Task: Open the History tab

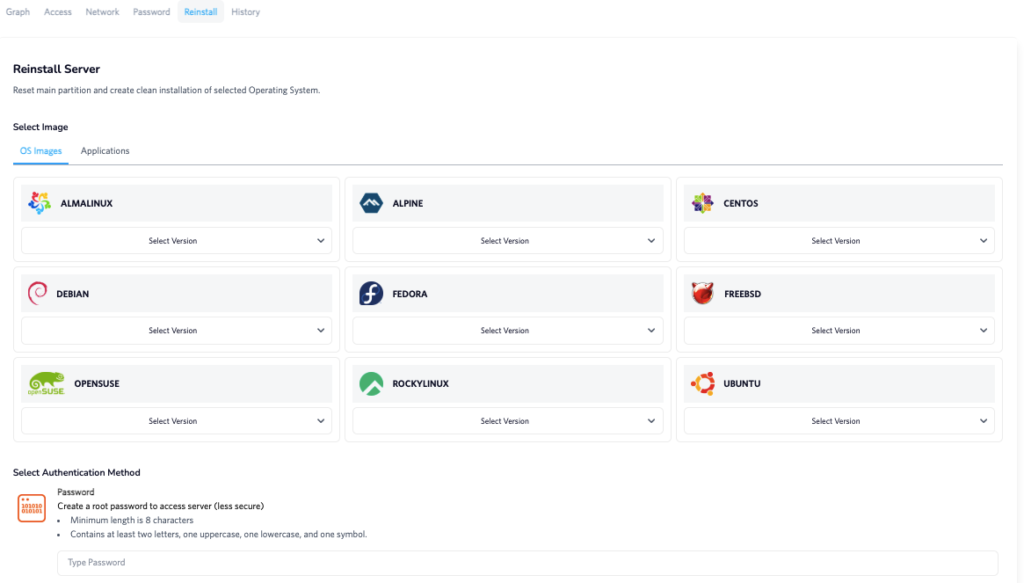Action: [245, 11]
